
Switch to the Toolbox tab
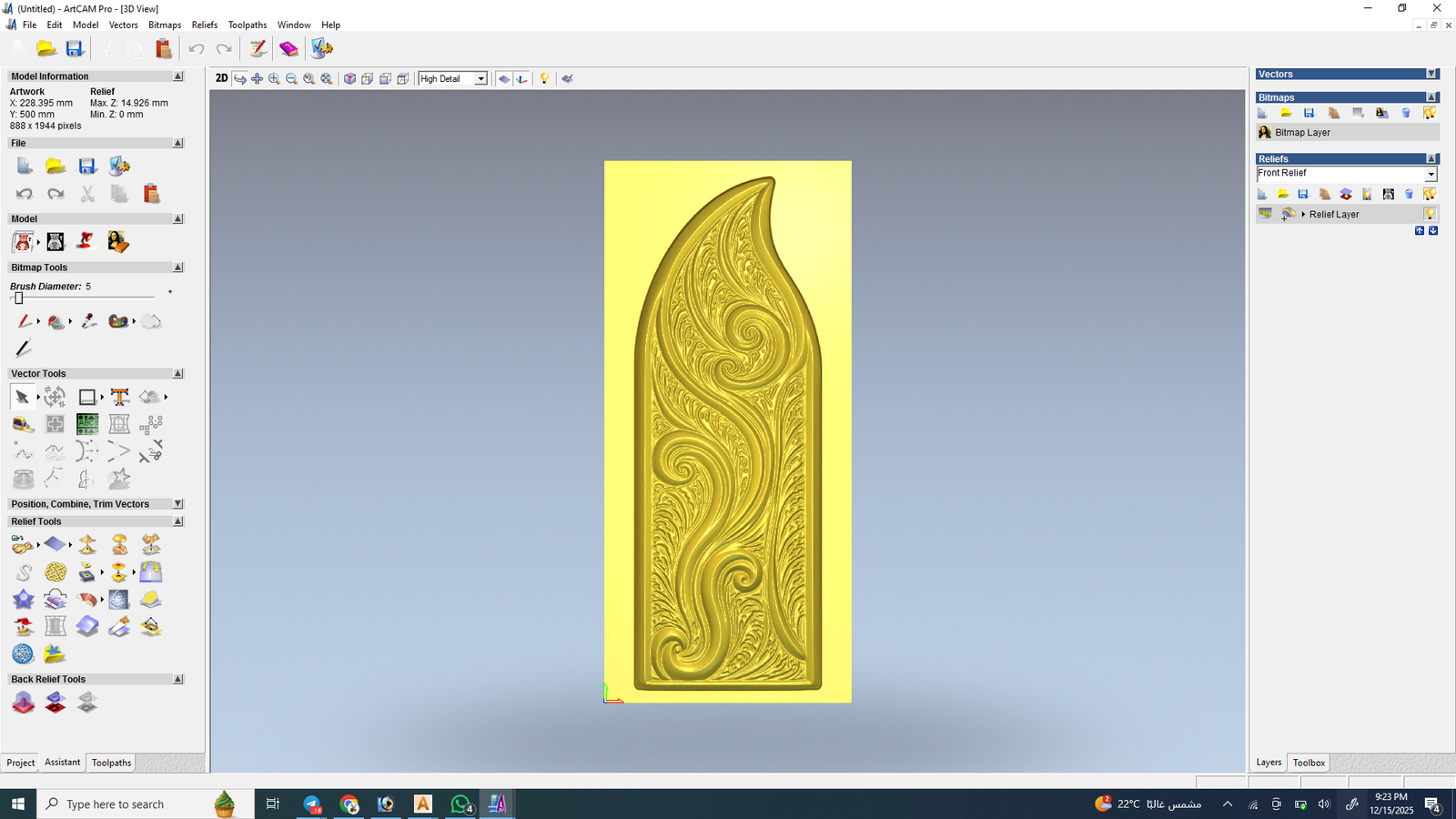pyautogui.click(x=1309, y=763)
